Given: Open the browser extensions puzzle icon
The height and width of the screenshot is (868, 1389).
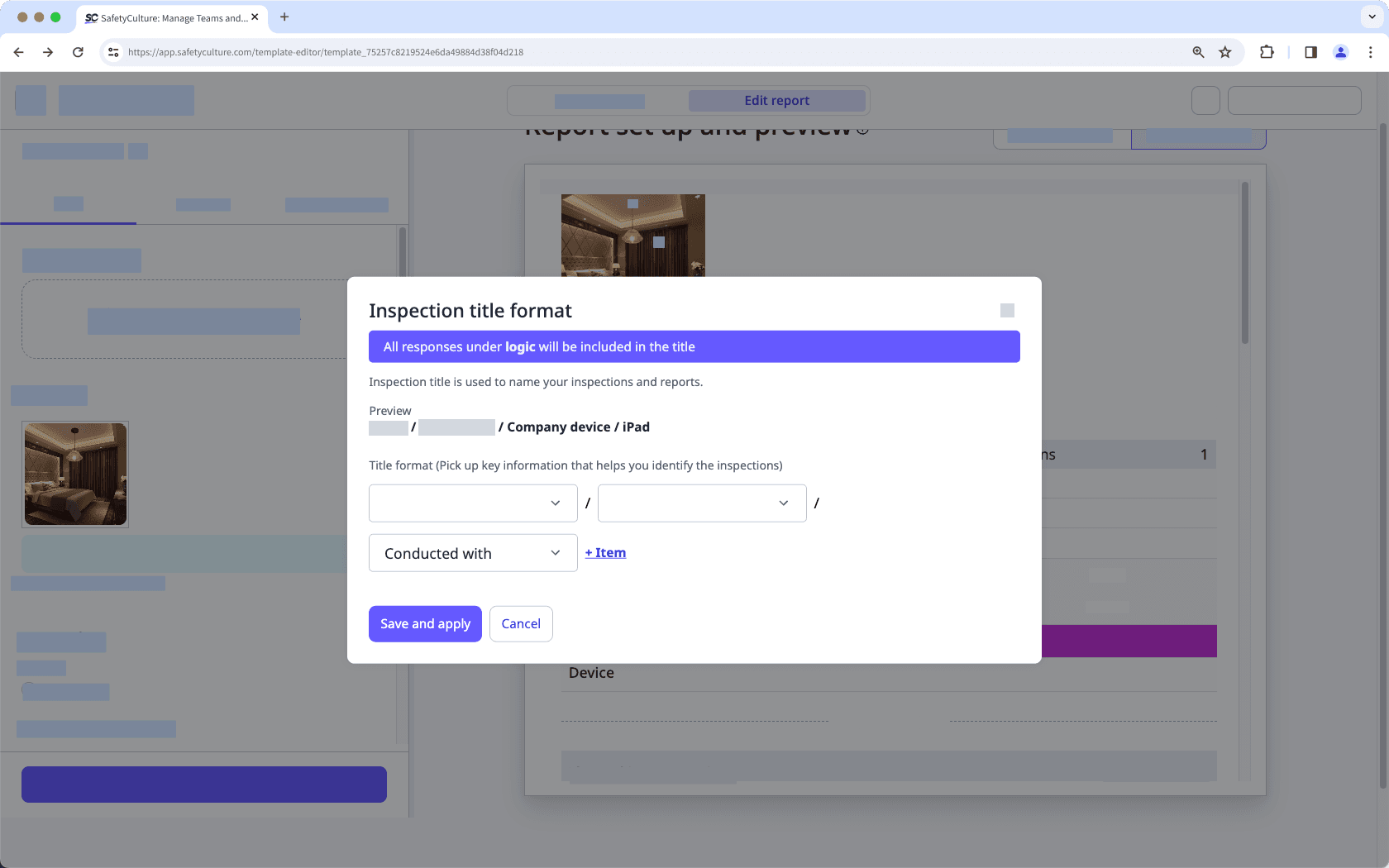Looking at the screenshot, I should pyautogui.click(x=1267, y=51).
